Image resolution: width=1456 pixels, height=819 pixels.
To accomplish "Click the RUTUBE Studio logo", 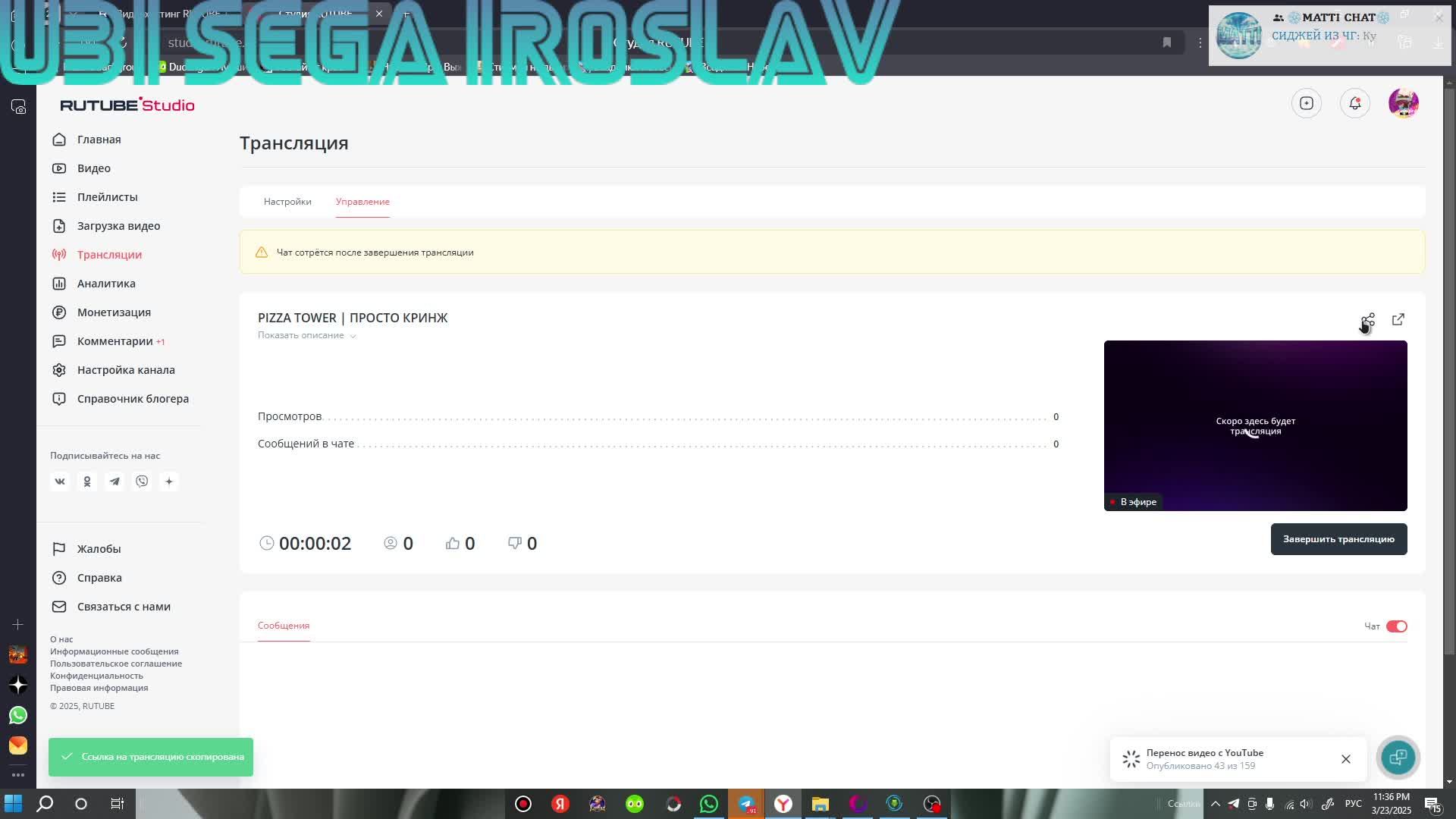I will click(x=127, y=105).
